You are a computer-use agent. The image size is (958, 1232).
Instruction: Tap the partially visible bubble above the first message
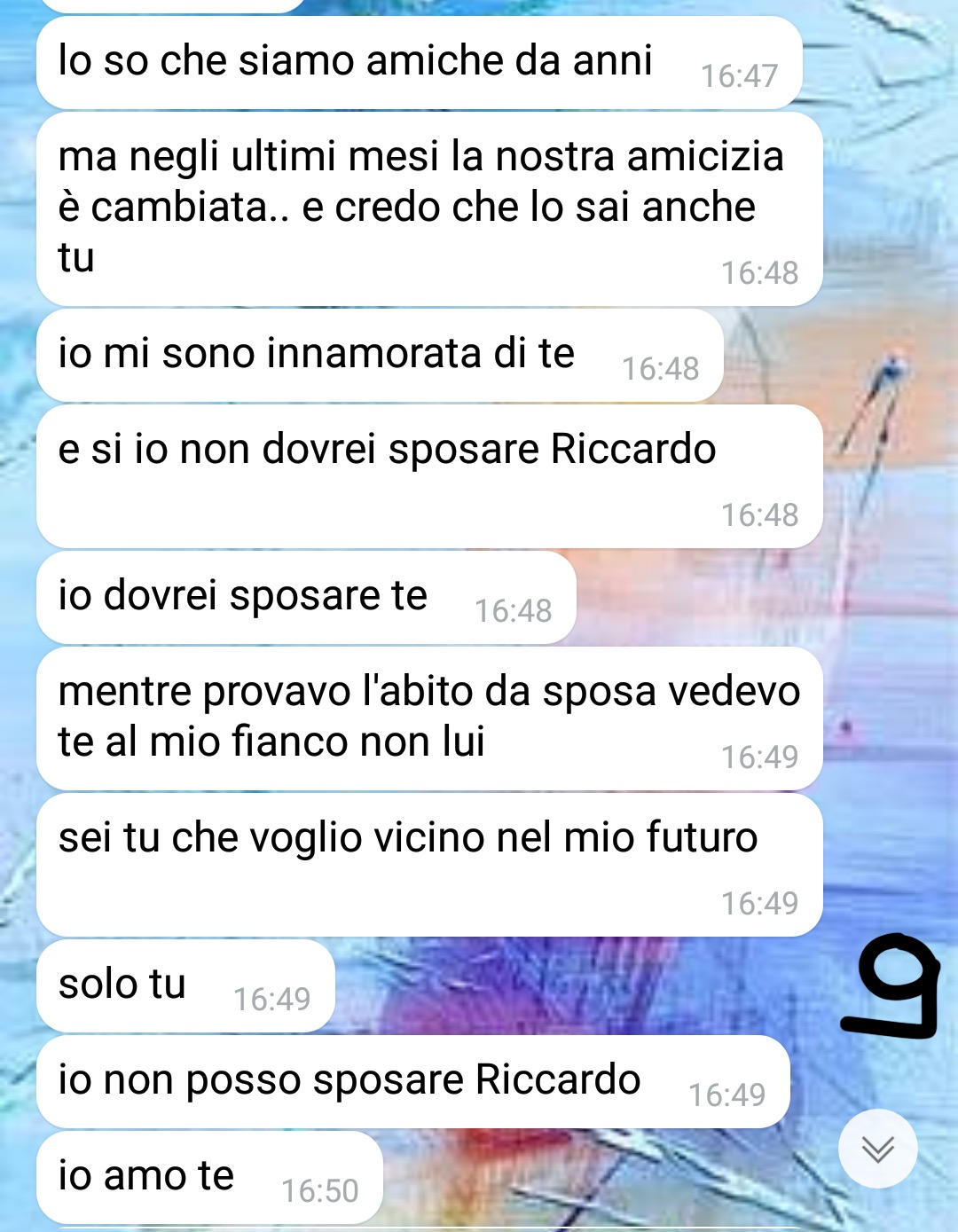(x=173, y=5)
